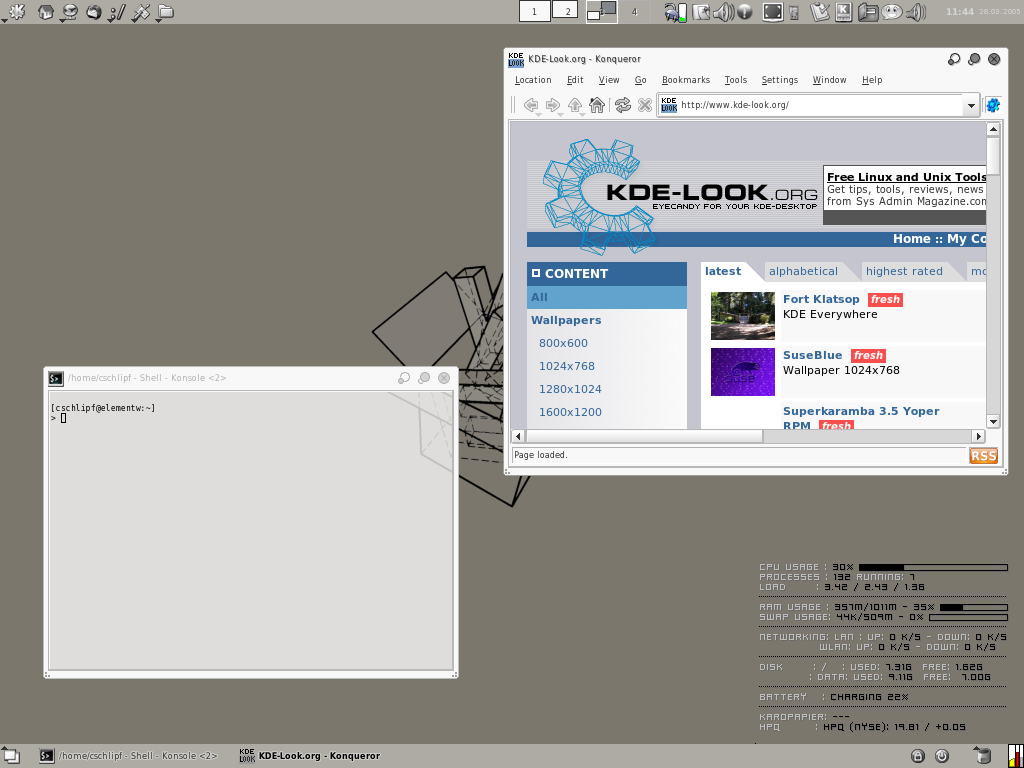
Task: Click the show desktop icon in bottom panel
Action: [x=12, y=756]
